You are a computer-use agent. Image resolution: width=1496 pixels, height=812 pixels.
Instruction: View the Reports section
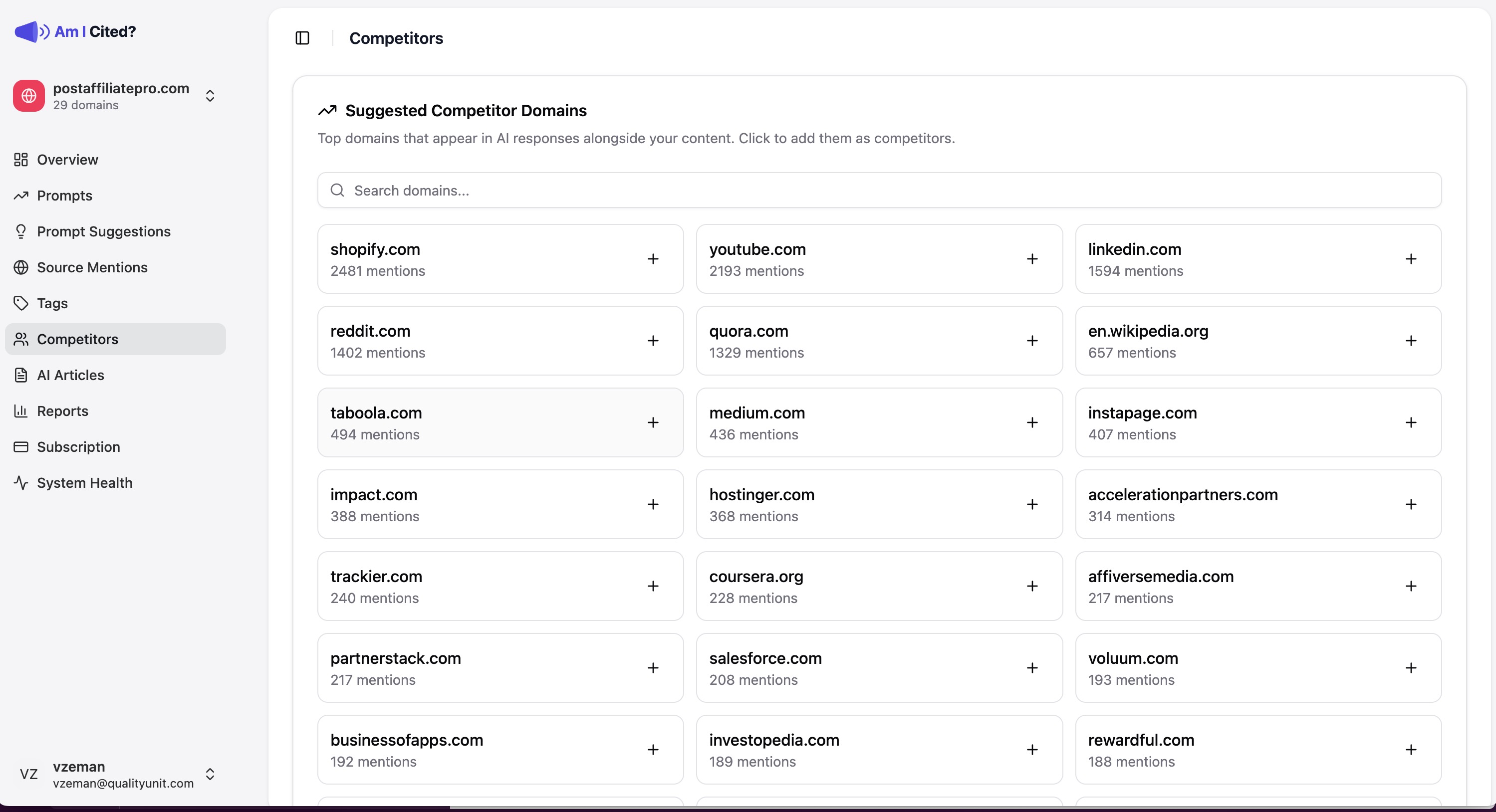63,411
